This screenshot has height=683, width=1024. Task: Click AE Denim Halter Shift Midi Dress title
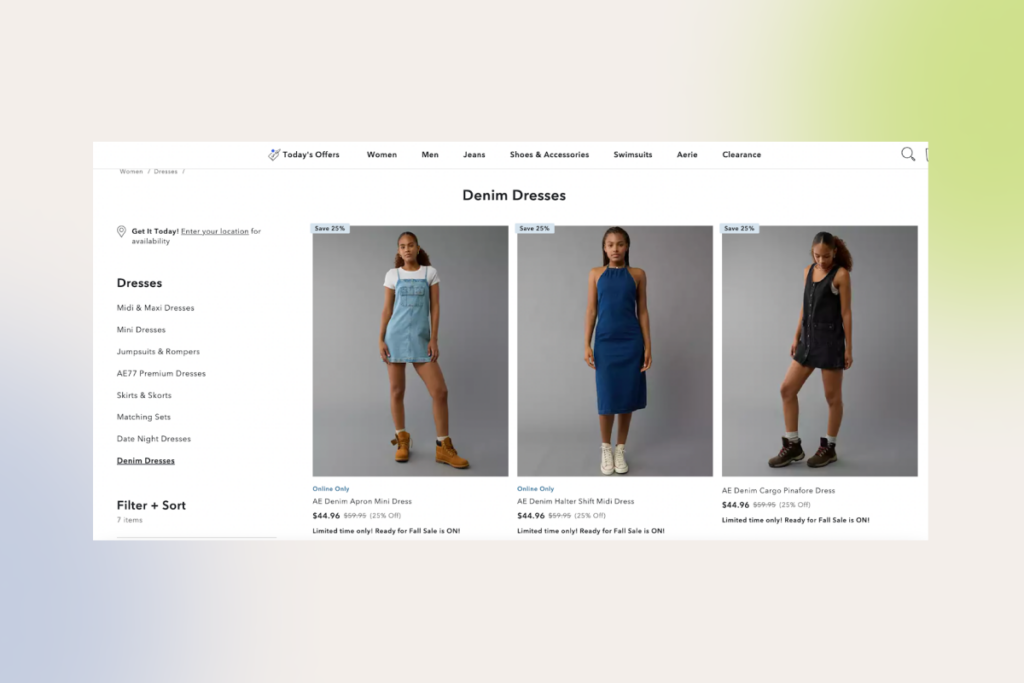575,501
